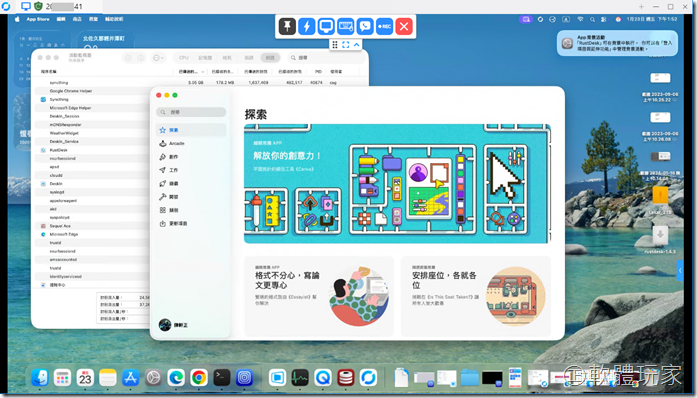Open the monitor display settings icon
This screenshot has width=697, height=398.
[x=326, y=26]
